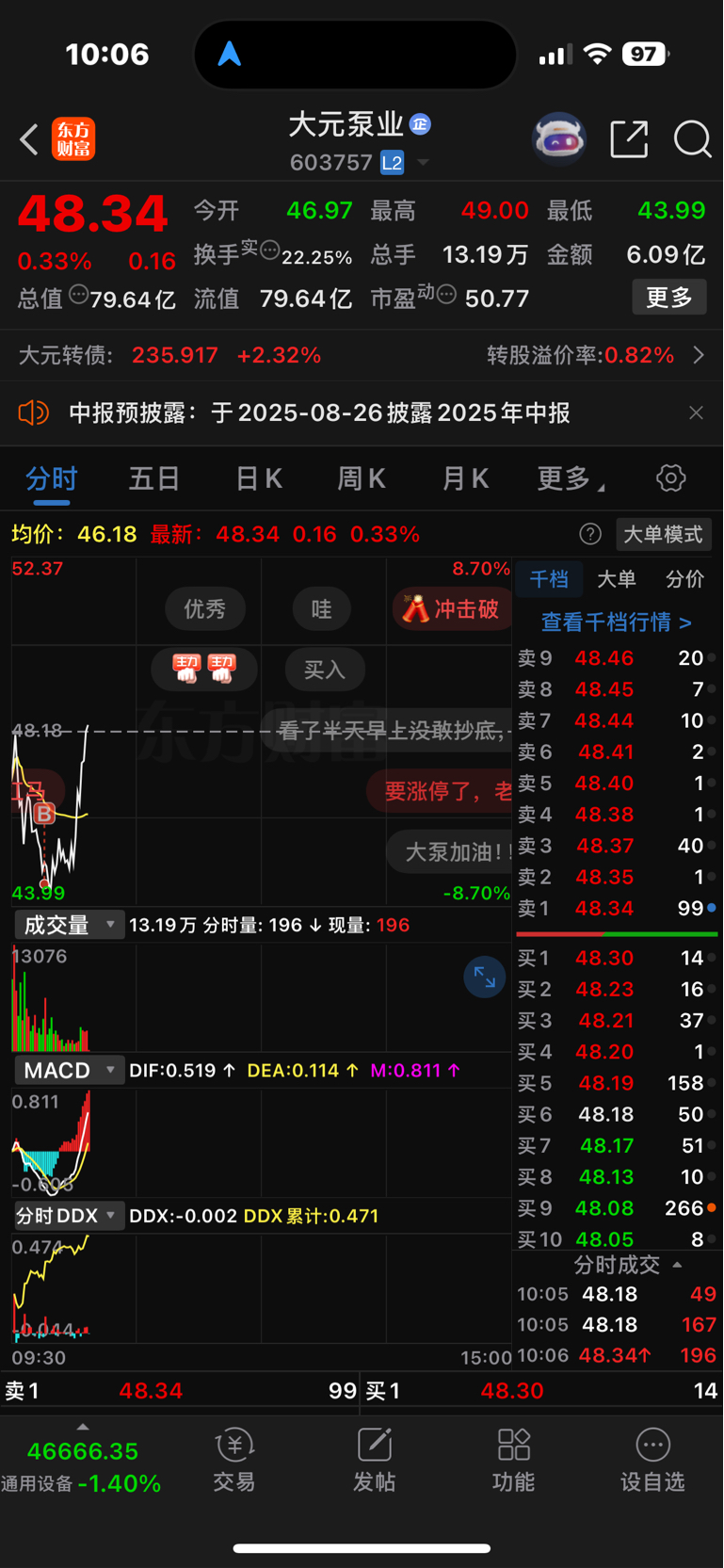The image size is (724, 1568).
Task: Expand the stock code dropdown arrow
Action: coord(423,163)
